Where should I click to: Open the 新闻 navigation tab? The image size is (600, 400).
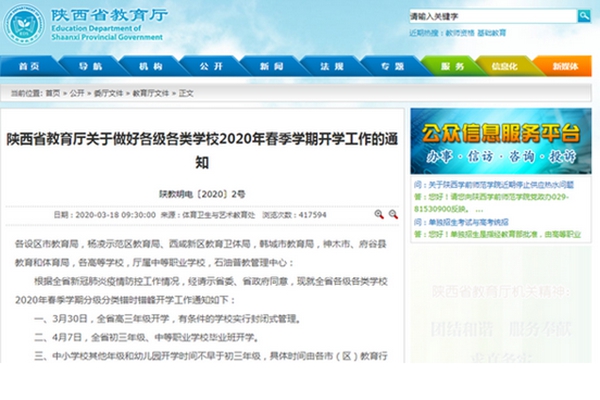[272, 66]
